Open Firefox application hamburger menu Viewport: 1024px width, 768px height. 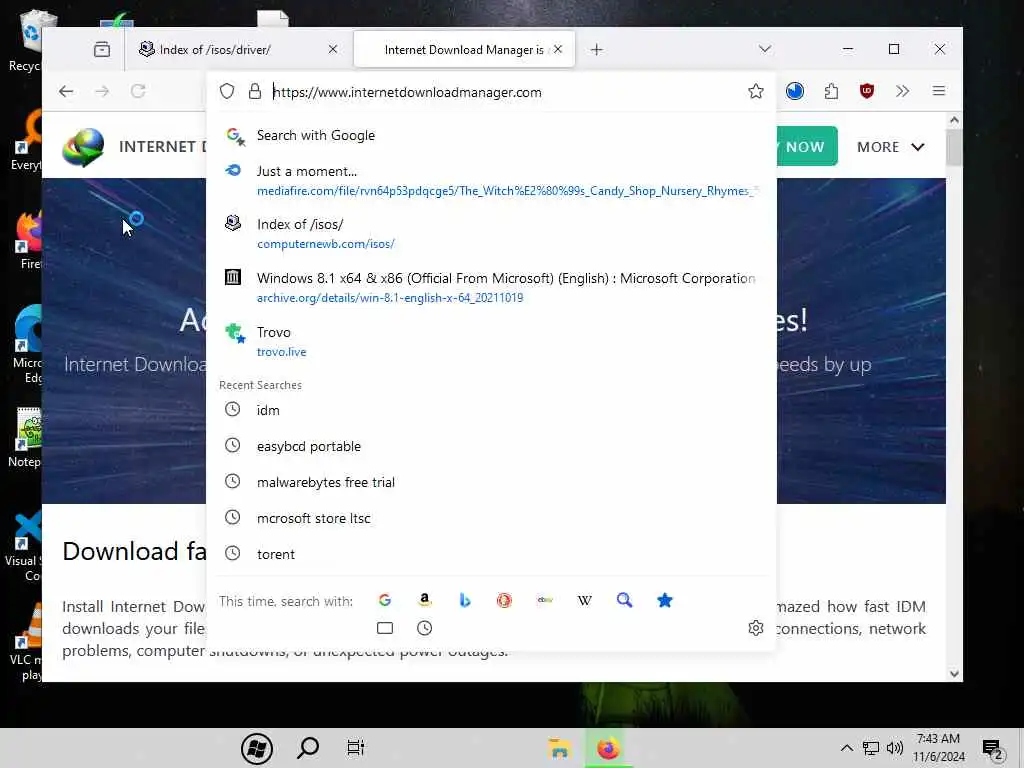click(x=938, y=91)
